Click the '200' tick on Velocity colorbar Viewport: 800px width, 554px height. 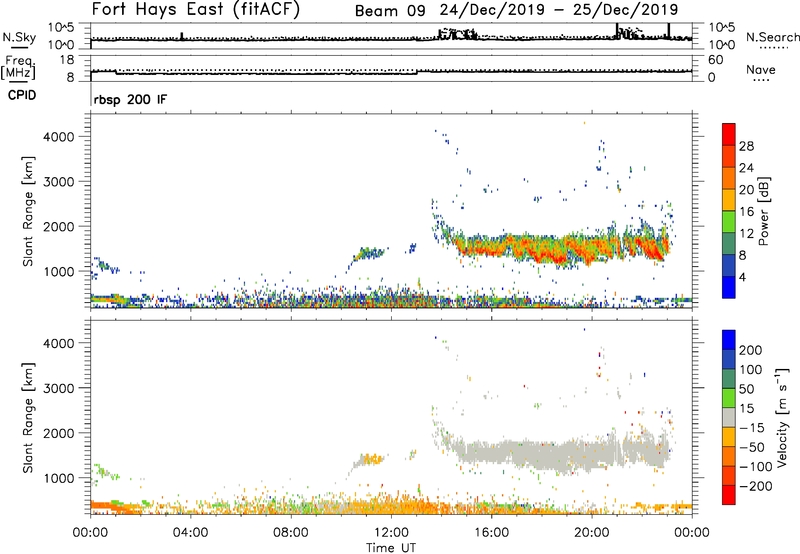tap(751, 350)
